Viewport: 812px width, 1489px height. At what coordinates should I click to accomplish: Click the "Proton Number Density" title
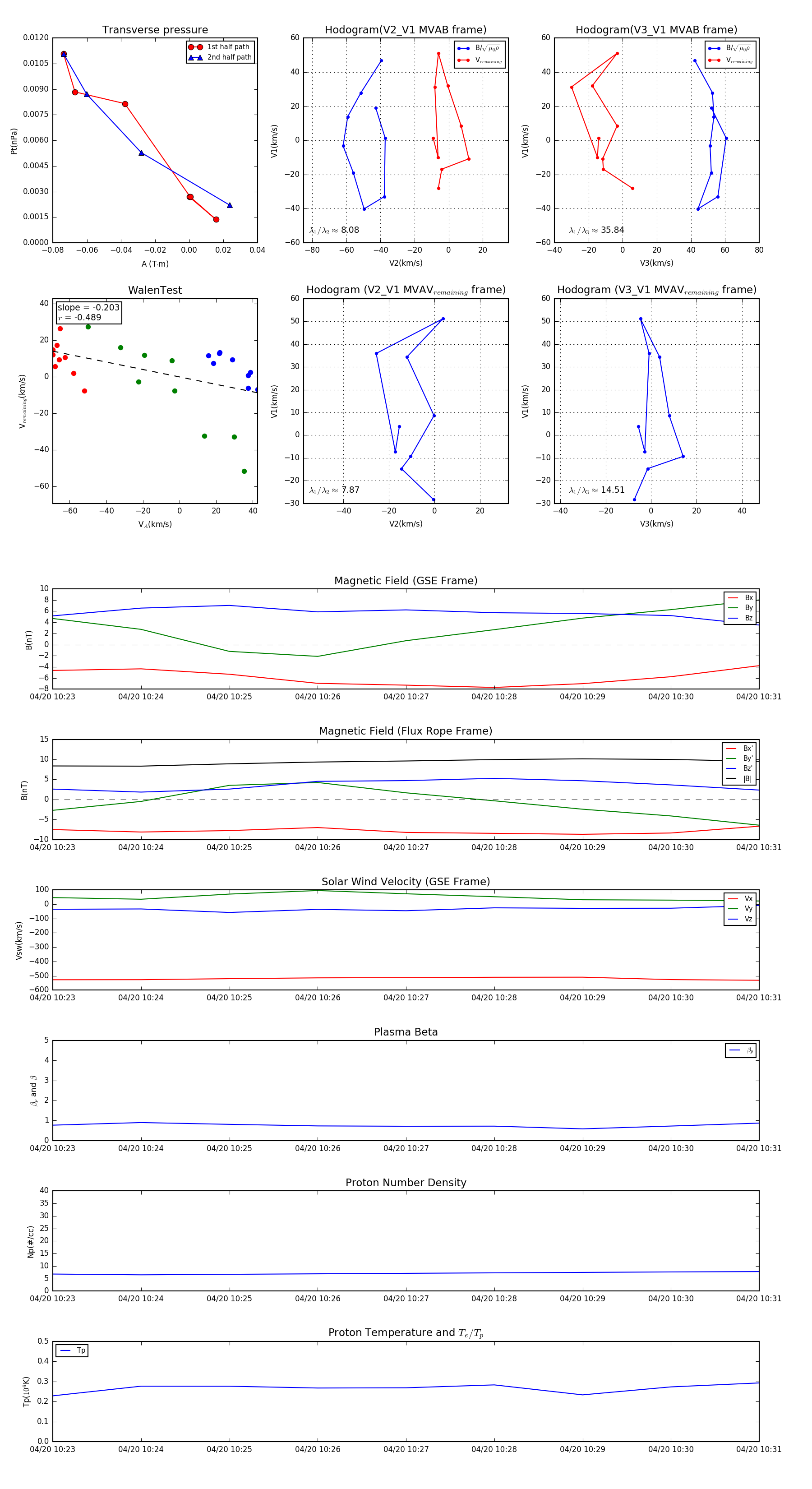[x=406, y=1183]
